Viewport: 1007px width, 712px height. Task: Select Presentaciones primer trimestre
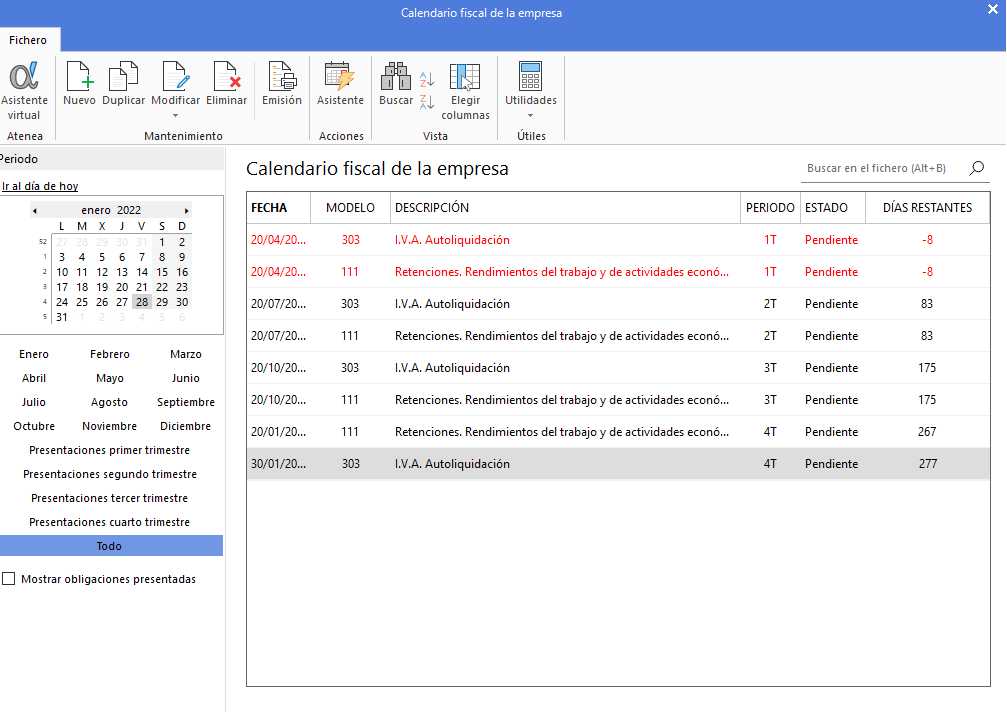point(109,450)
